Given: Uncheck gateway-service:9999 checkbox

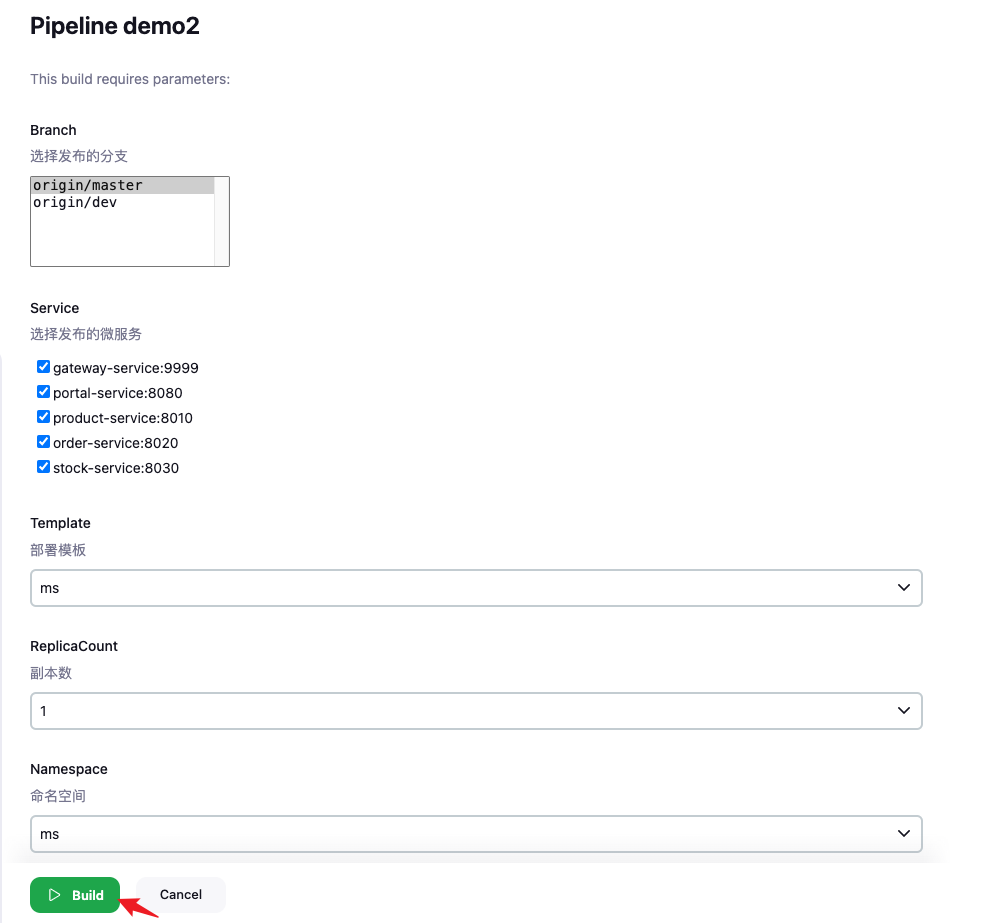Looking at the screenshot, I should [x=43, y=366].
